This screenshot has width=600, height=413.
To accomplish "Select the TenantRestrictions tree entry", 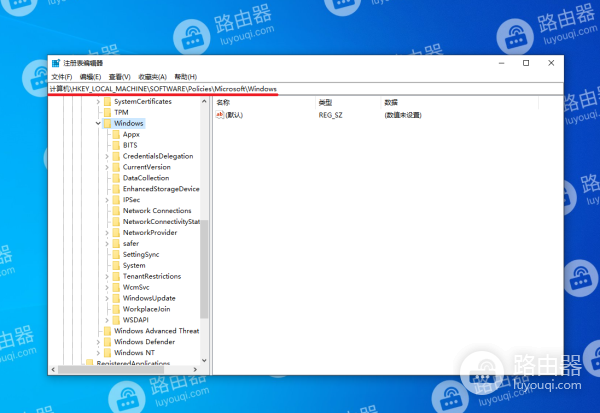I will [x=152, y=276].
